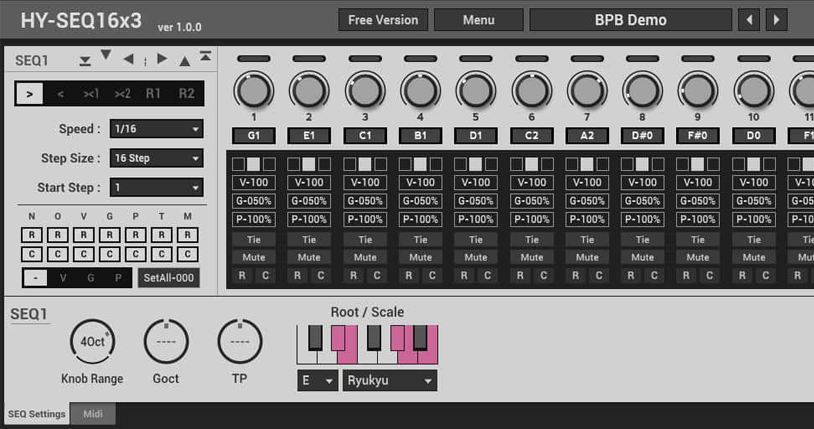Click the shift-right arrow beside SEQ1
The height and width of the screenshot is (429, 814).
162,59
